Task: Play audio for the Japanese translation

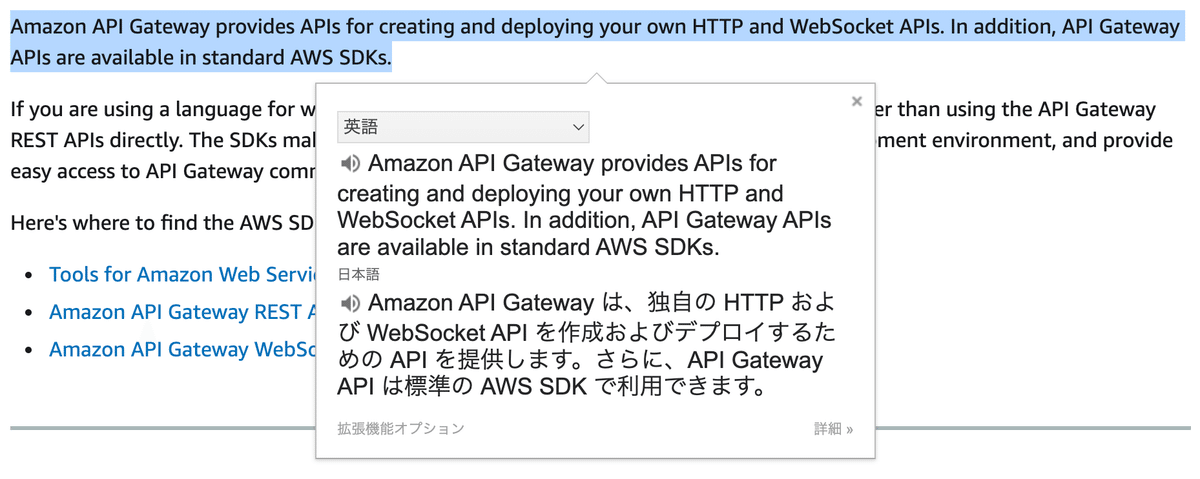Action: tap(350, 303)
